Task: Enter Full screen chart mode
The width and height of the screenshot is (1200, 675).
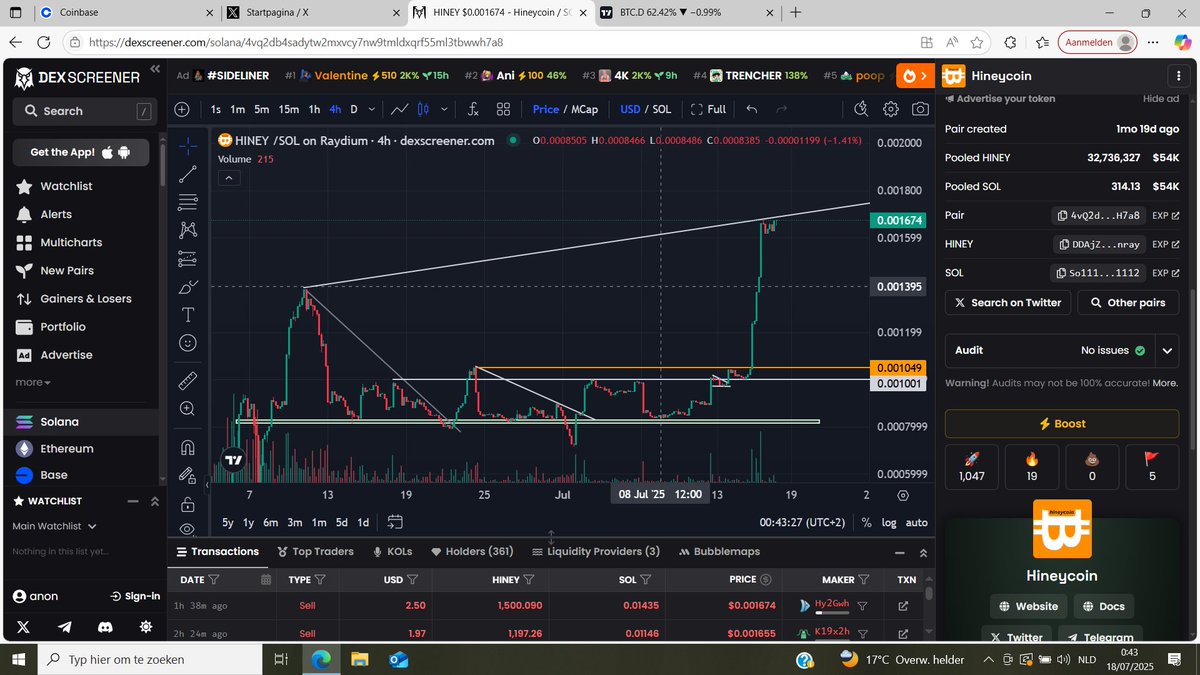Action: tap(708, 109)
